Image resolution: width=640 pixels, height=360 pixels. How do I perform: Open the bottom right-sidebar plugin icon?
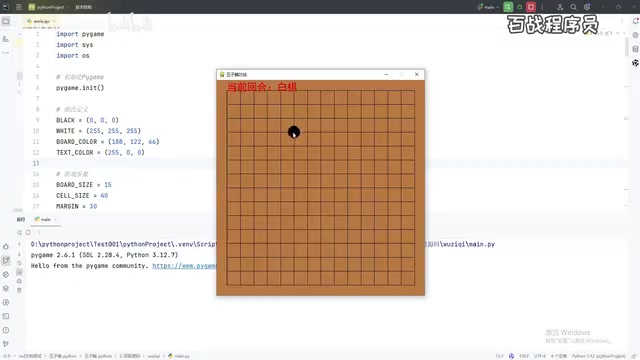[x=635, y=63]
